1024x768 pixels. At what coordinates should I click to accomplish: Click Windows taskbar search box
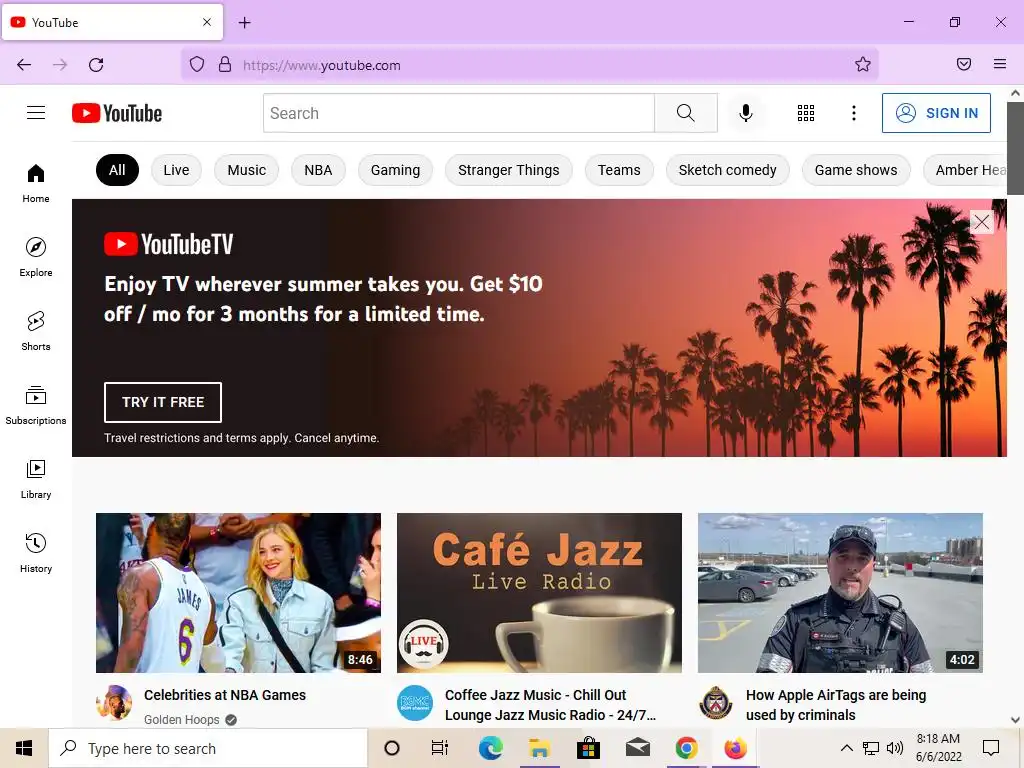(208, 748)
